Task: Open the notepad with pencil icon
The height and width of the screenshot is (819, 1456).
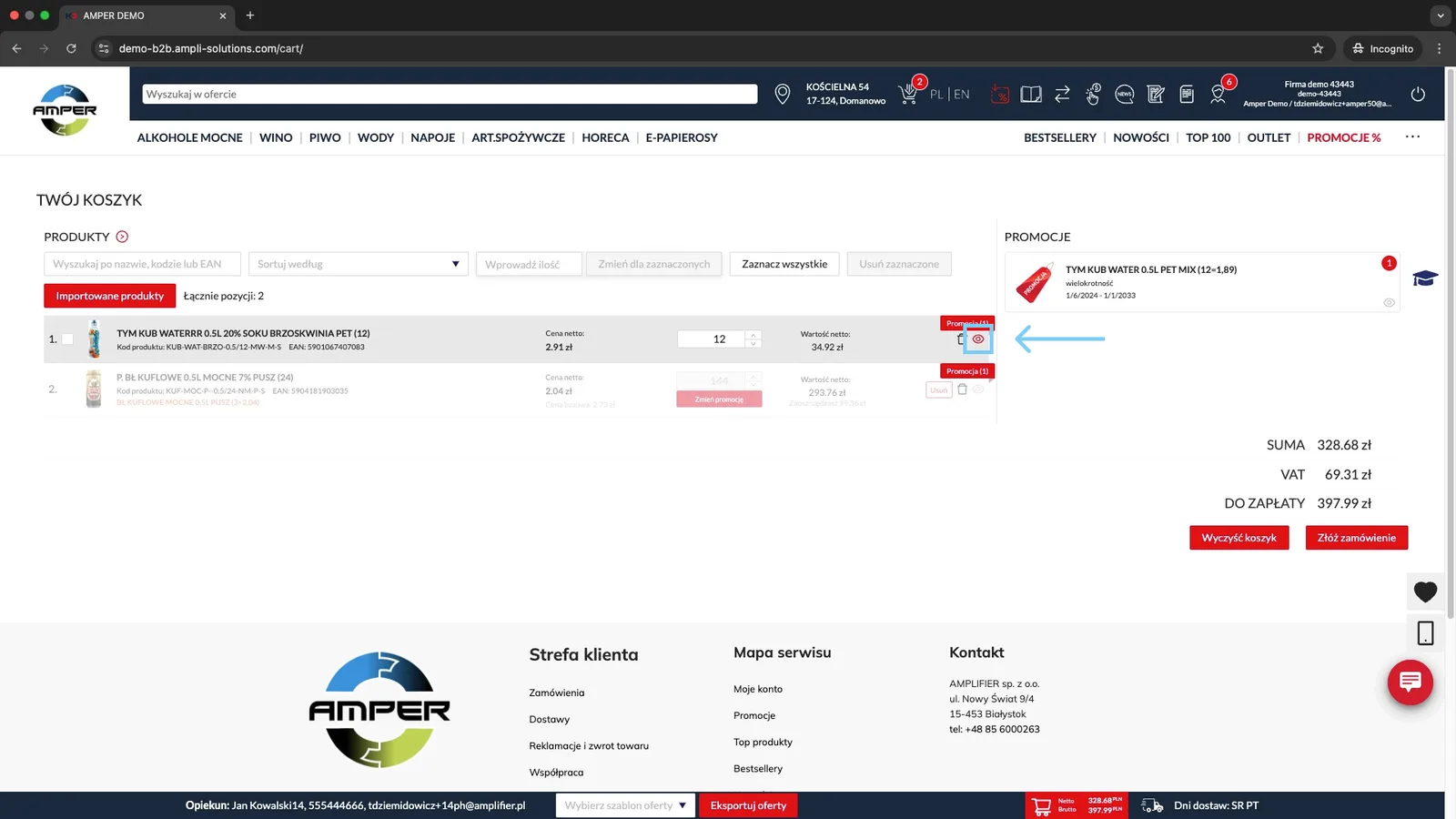Action: (x=1156, y=94)
